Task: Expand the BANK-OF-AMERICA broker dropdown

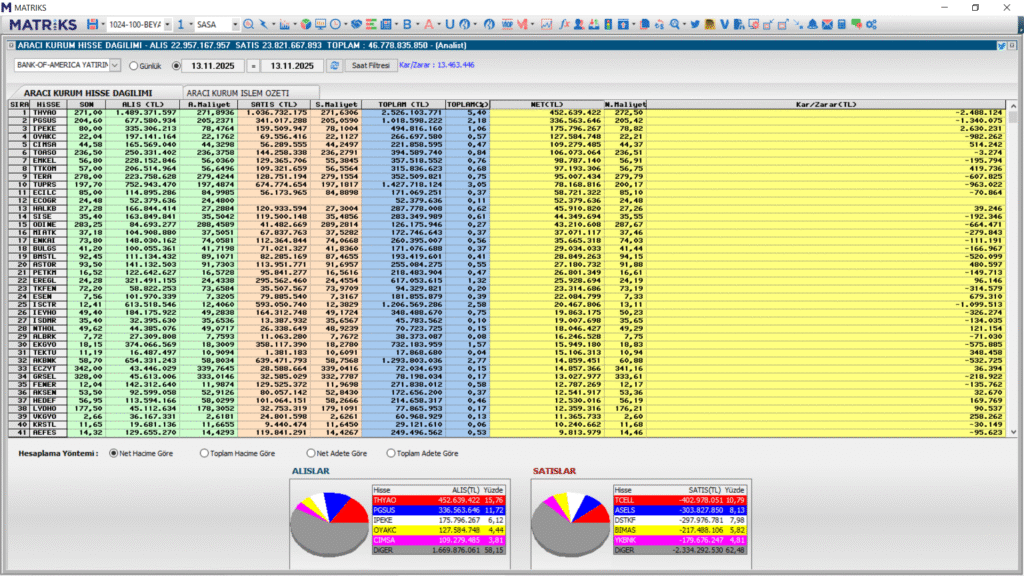Action: [115, 65]
